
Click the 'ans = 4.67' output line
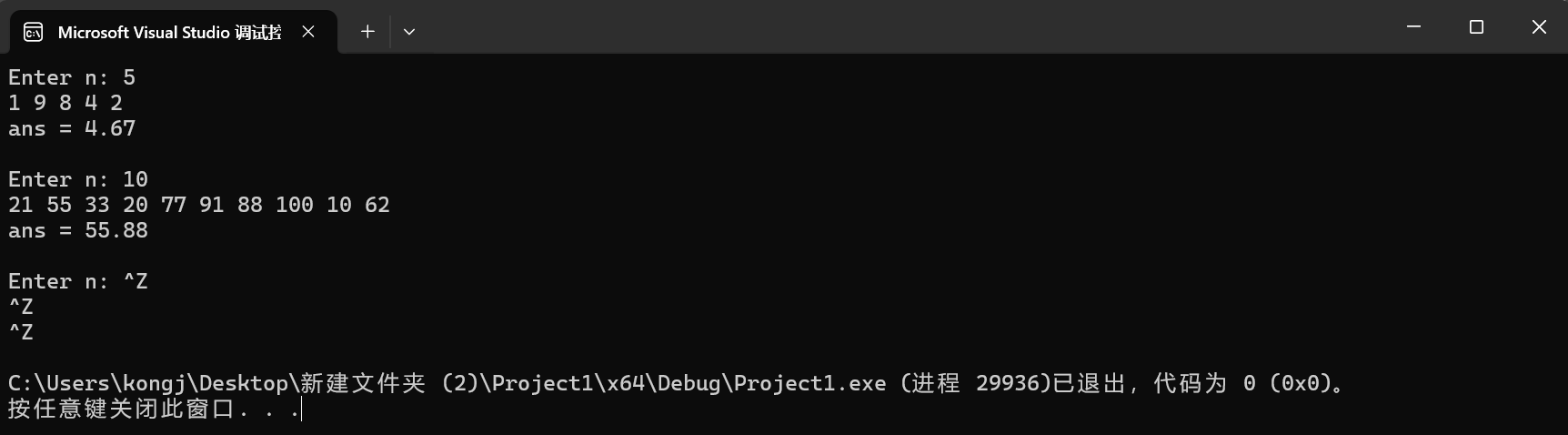click(72, 128)
